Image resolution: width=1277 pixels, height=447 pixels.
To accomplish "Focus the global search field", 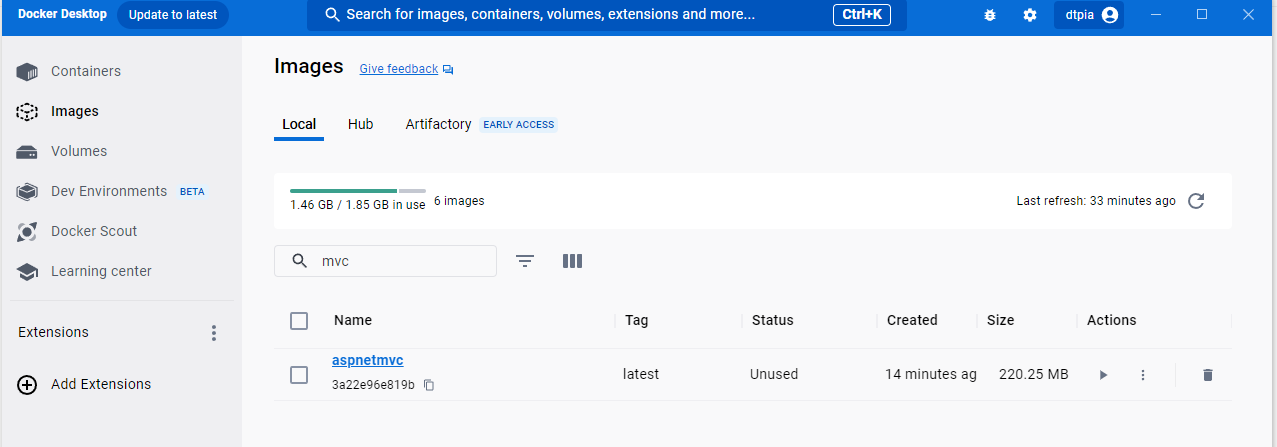I will coord(607,15).
